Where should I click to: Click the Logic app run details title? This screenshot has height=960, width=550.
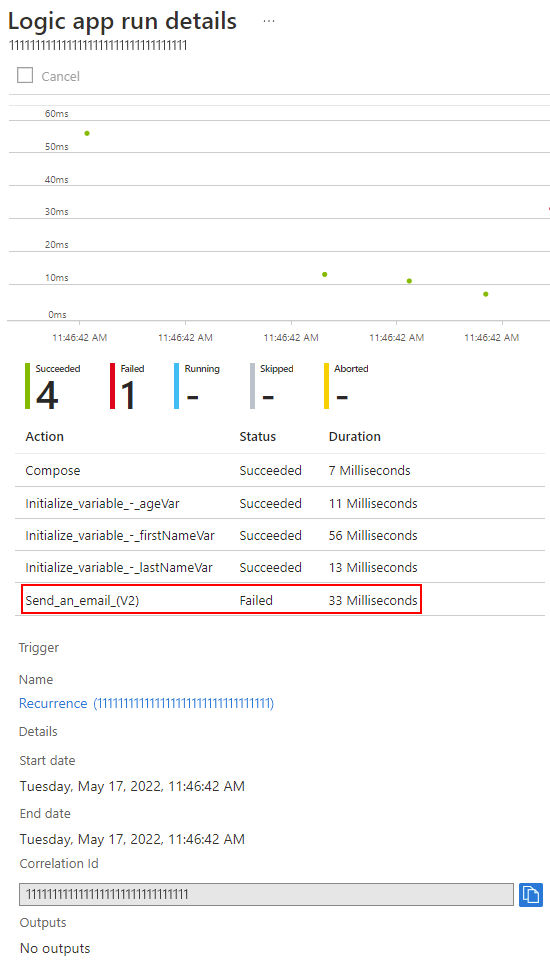tap(122, 21)
